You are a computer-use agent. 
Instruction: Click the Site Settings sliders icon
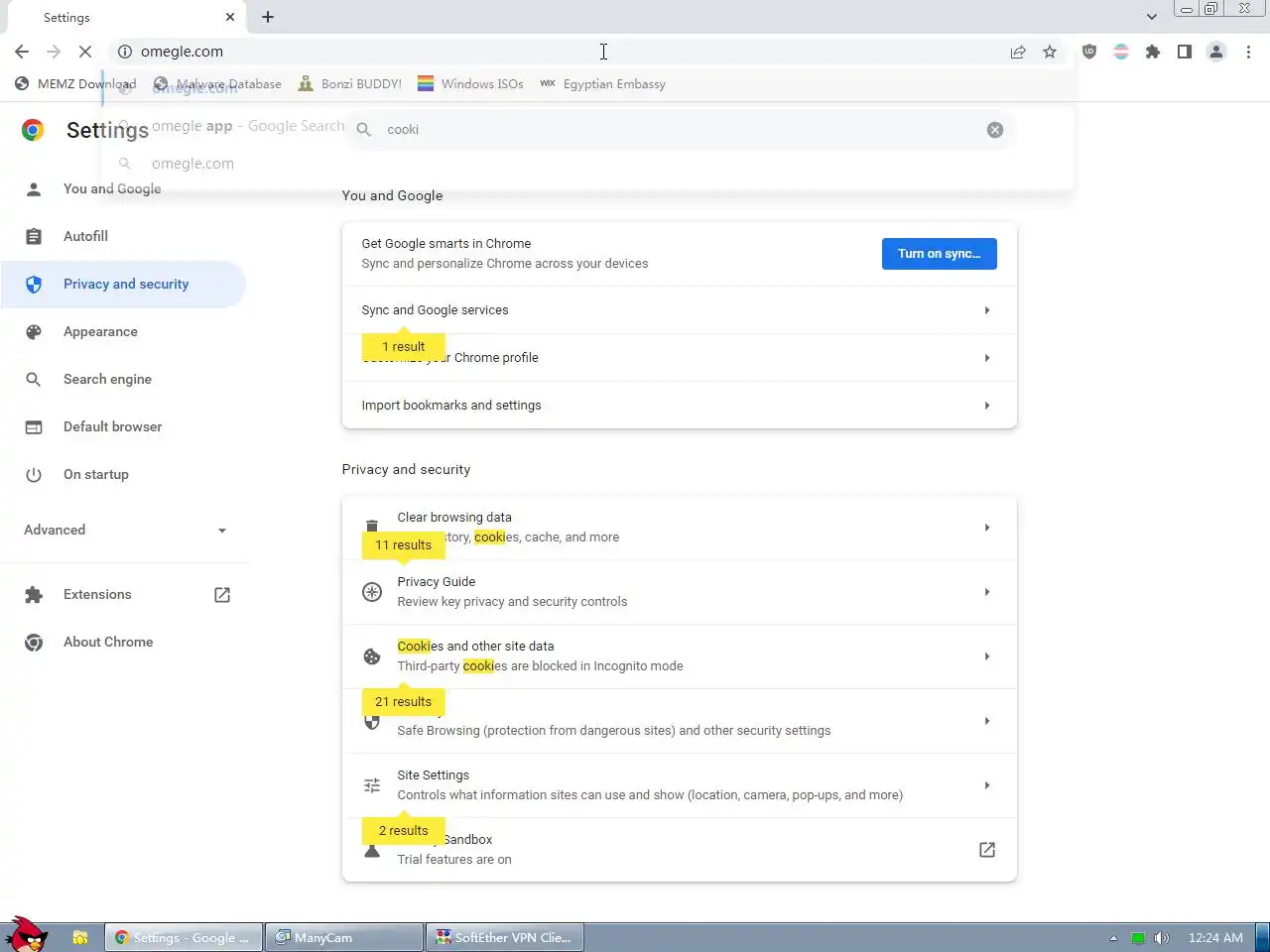click(372, 785)
